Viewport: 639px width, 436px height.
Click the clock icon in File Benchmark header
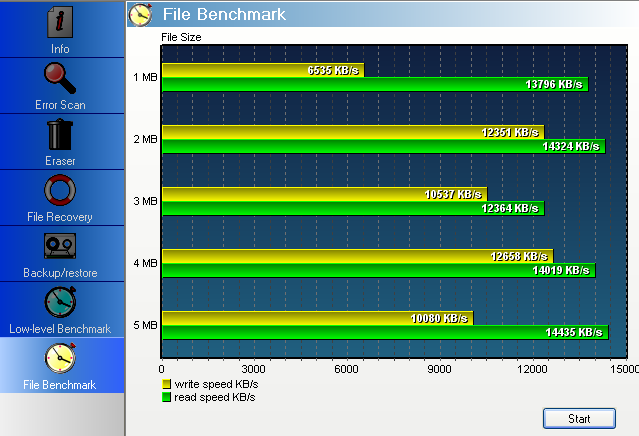coord(141,15)
